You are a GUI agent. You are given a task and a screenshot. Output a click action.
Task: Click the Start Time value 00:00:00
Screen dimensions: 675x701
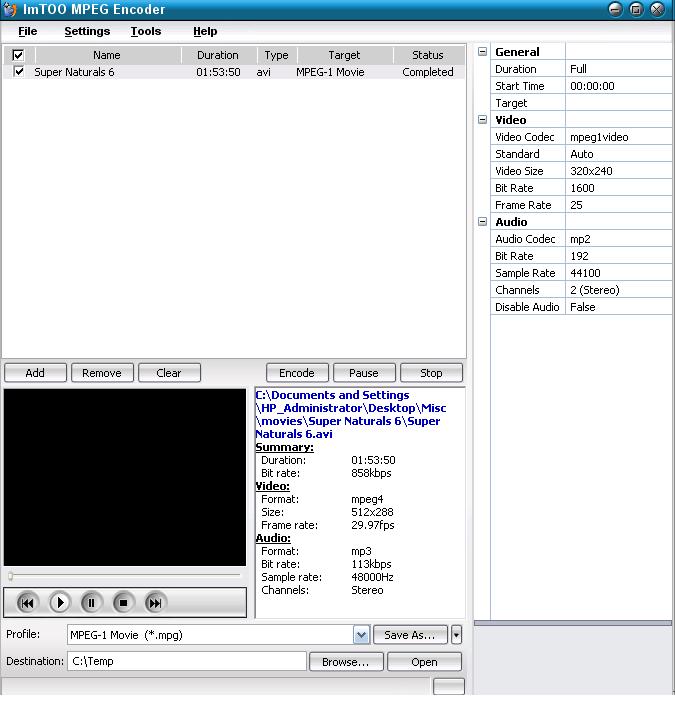(x=619, y=86)
